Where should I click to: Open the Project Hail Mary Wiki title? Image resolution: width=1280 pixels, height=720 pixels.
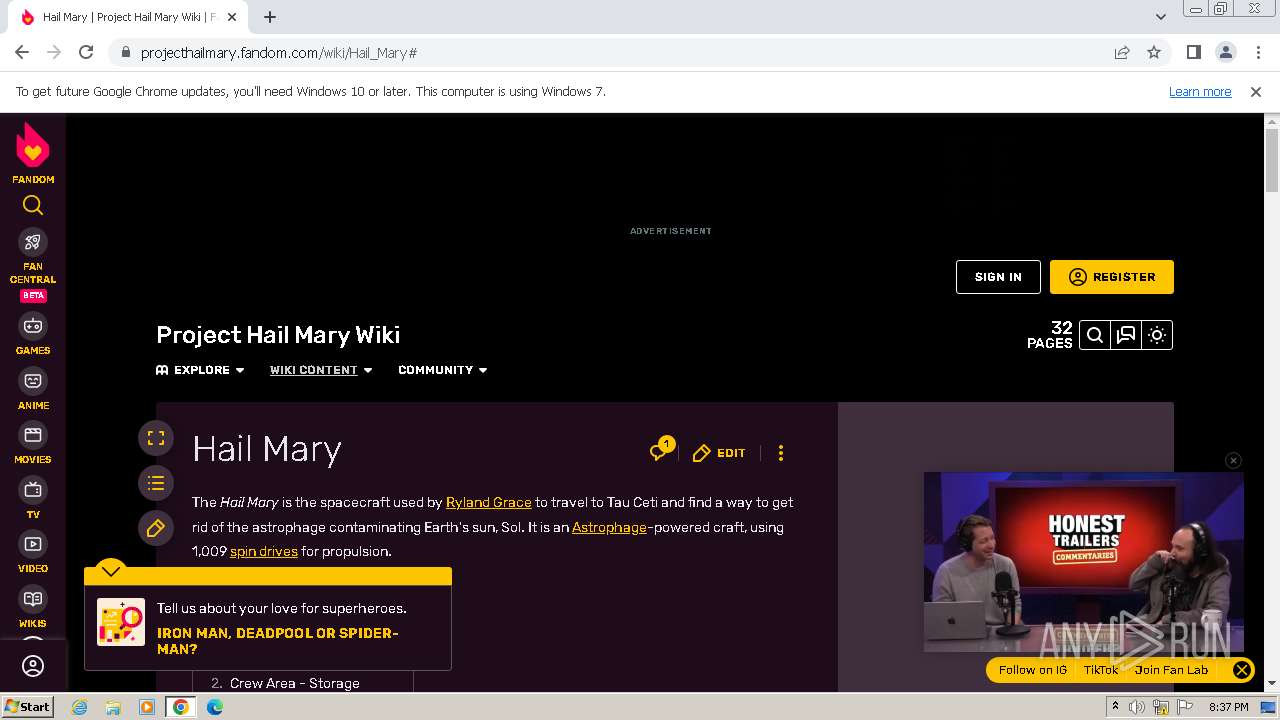pyautogui.click(x=278, y=335)
